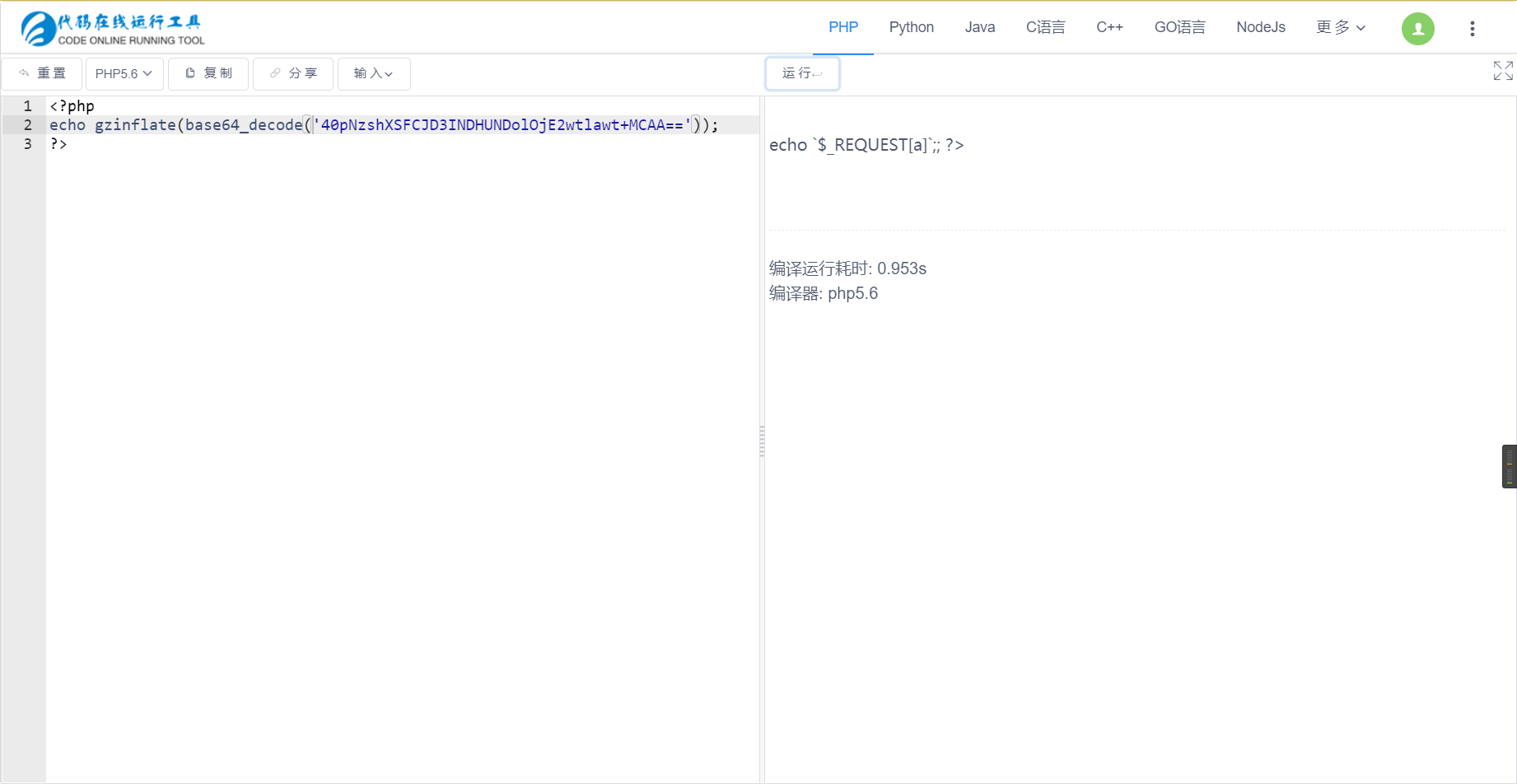Open the green user account avatar
Screen dimensions: 1517x784
click(1417, 28)
